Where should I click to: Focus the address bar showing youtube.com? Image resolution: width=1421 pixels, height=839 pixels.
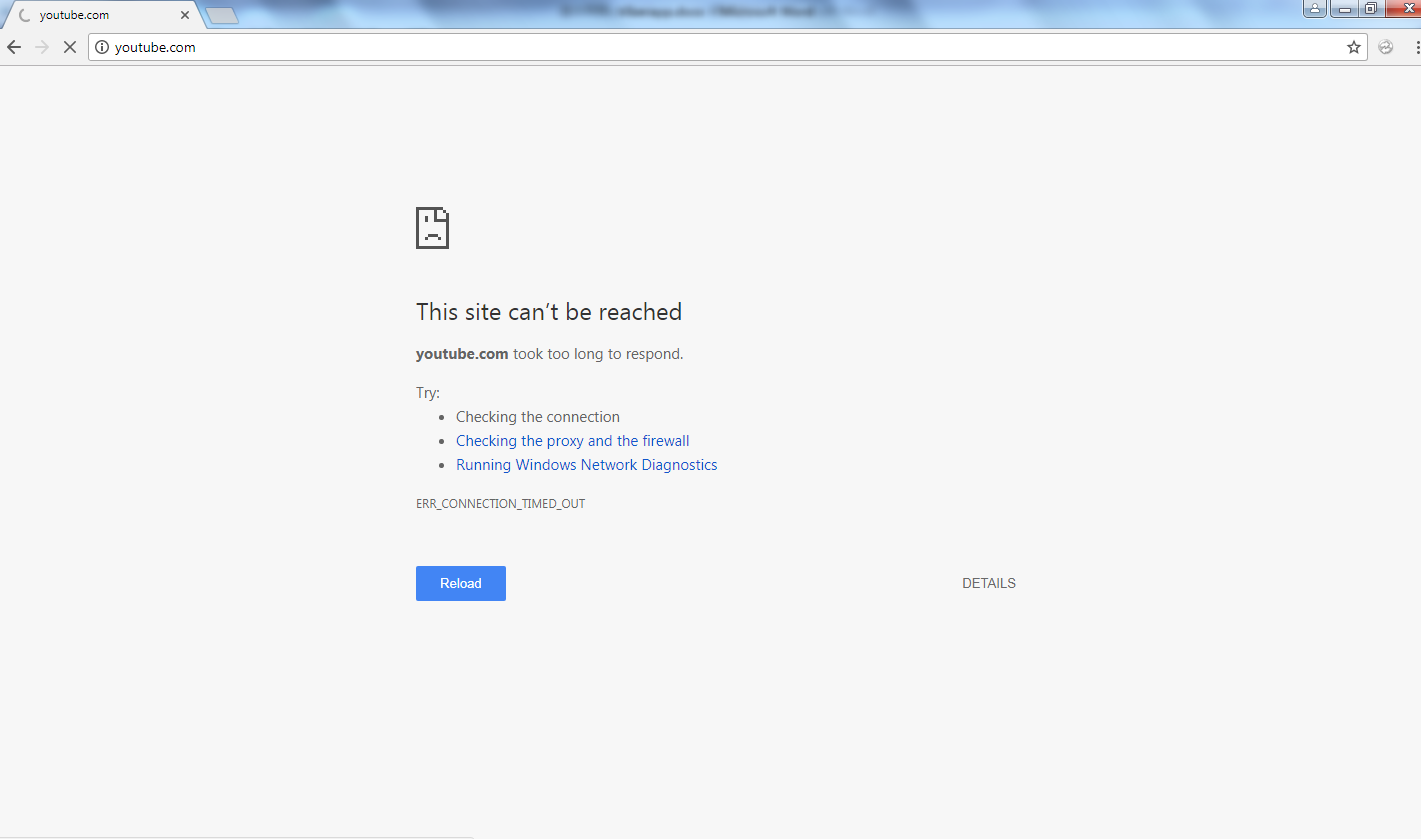pos(728,47)
